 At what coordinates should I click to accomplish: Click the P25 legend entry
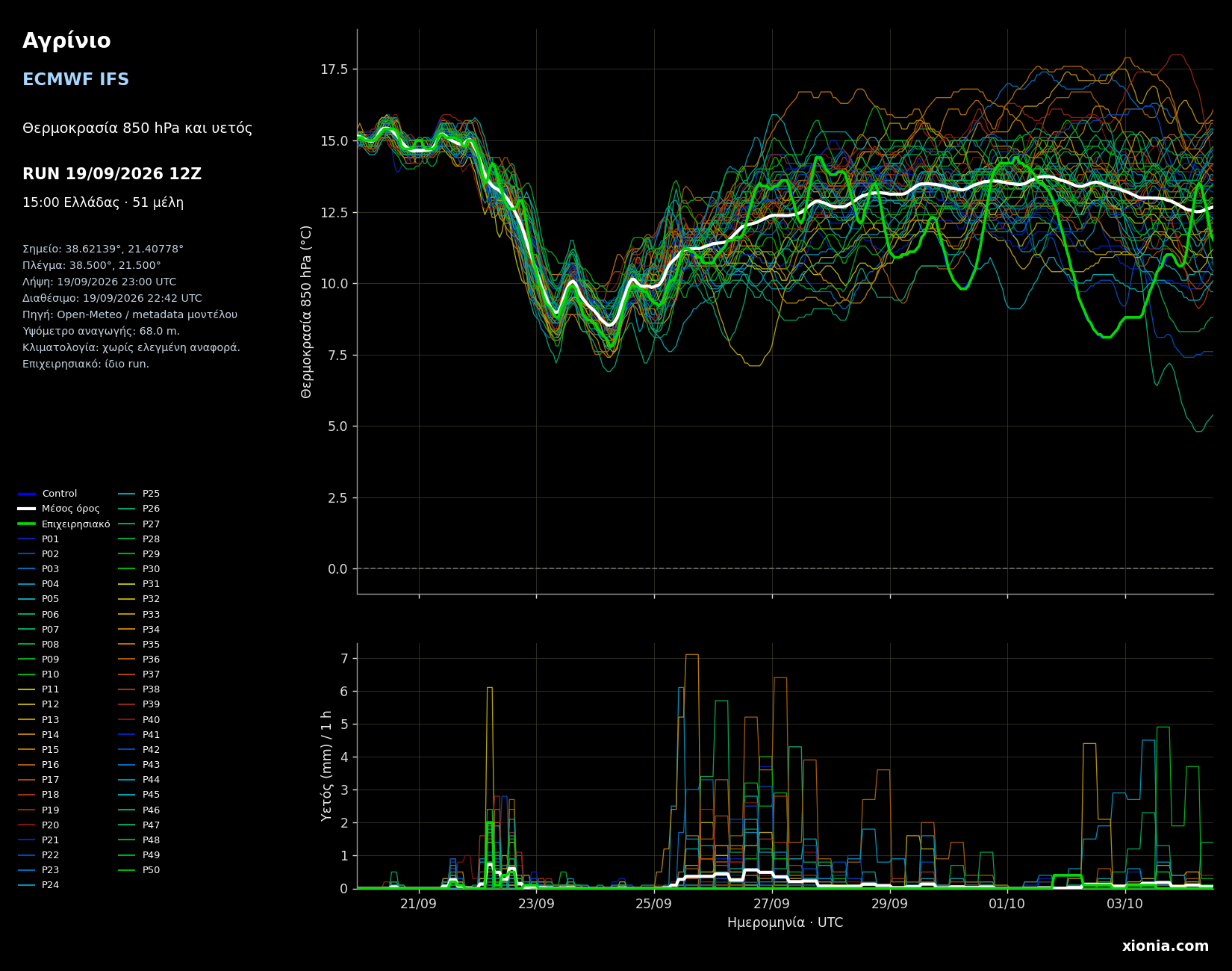(x=140, y=494)
